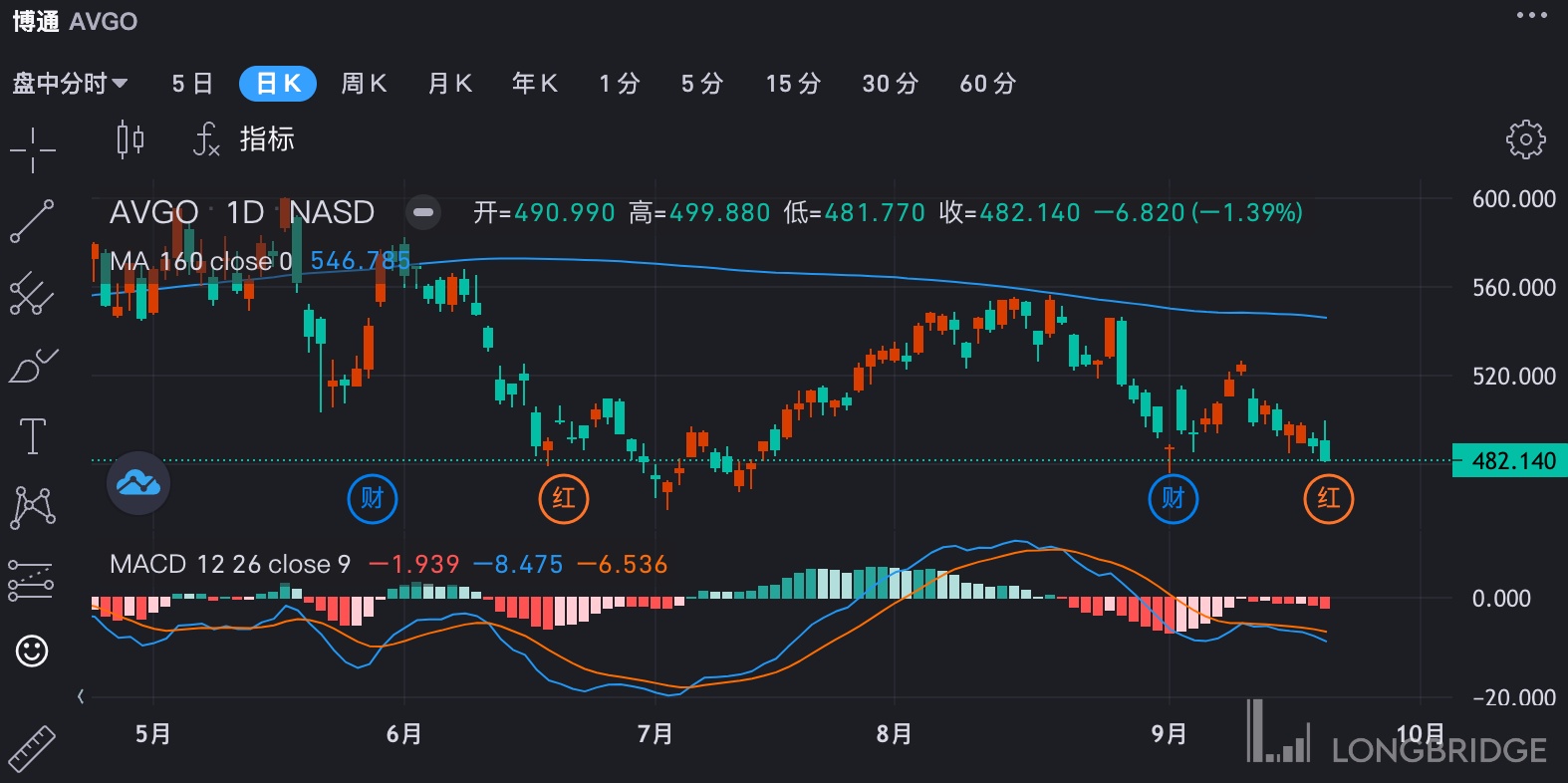Image resolution: width=1568 pixels, height=783 pixels.
Task: Select the 60分 interval tab
Action: click(x=988, y=84)
